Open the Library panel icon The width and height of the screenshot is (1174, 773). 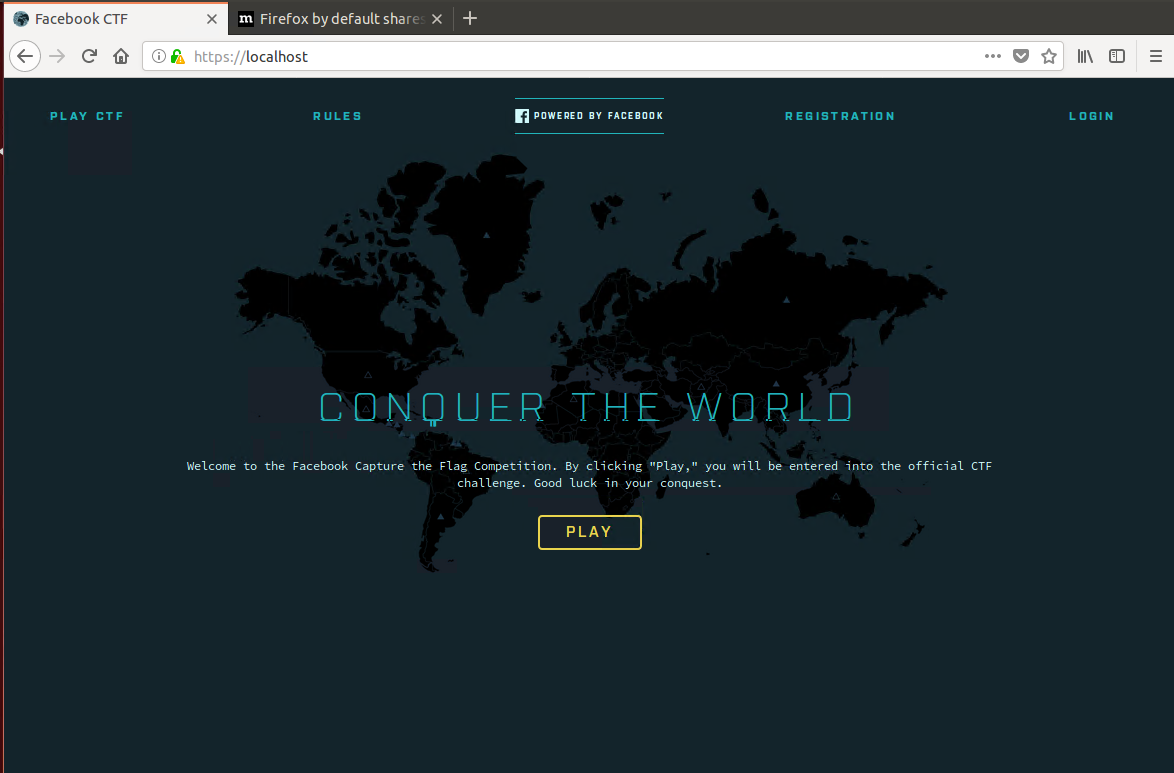click(x=1084, y=56)
